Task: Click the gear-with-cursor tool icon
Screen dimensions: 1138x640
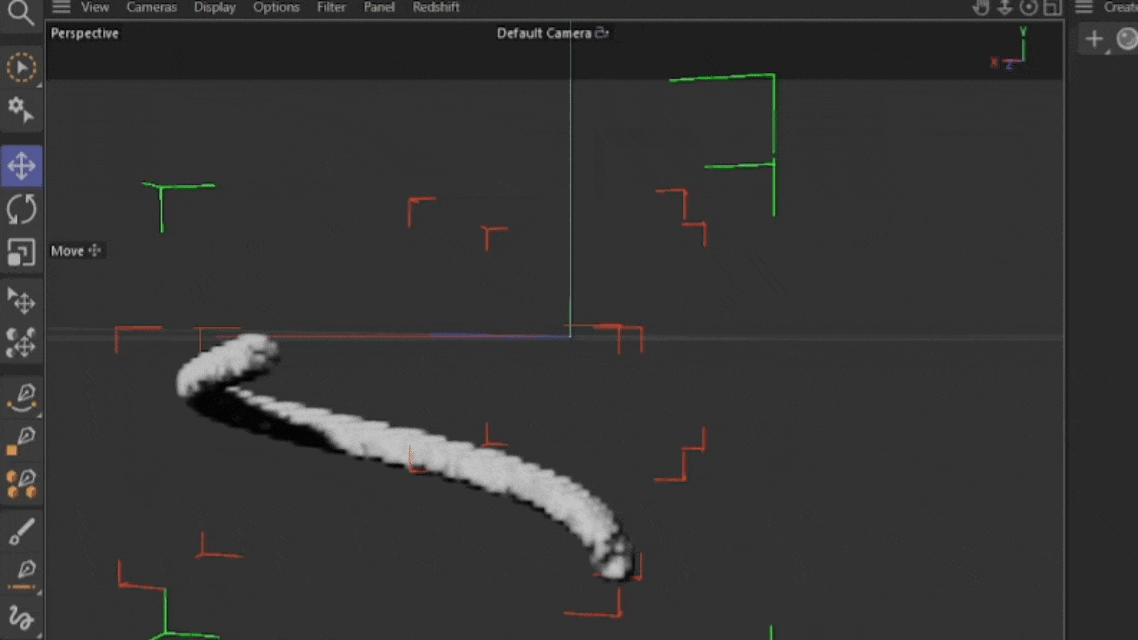Action: click(20, 110)
